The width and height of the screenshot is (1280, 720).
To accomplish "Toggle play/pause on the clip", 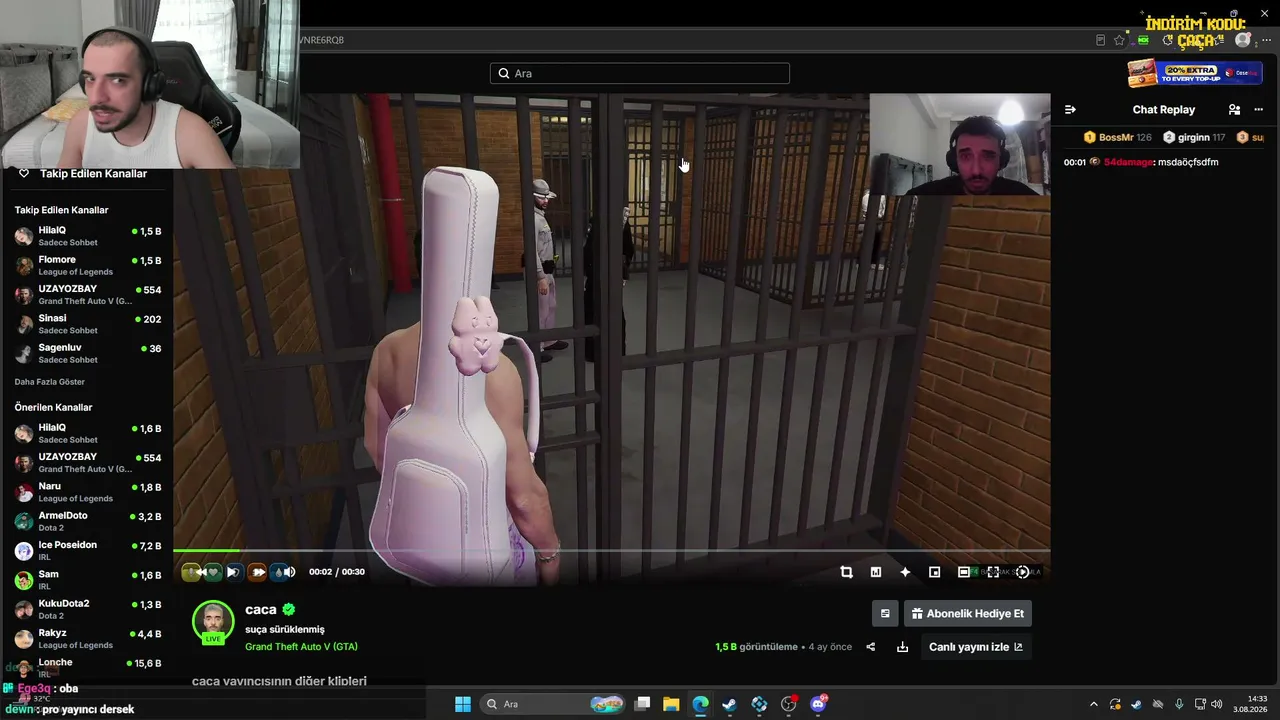I will click(x=232, y=572).
